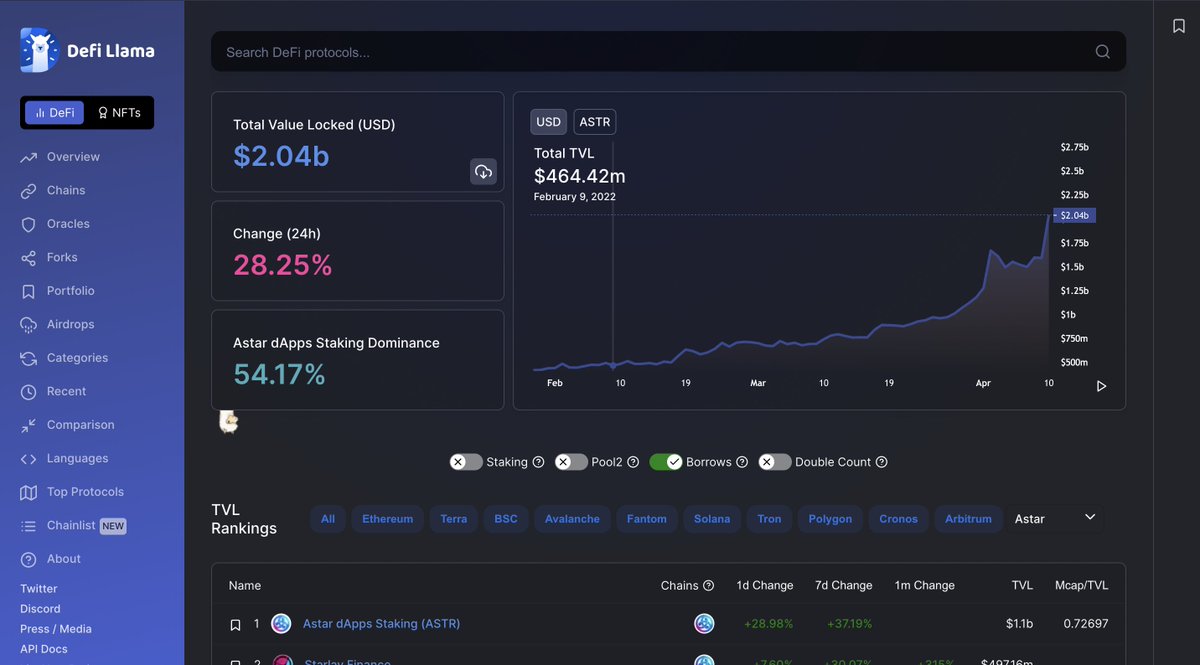Image resolution: width=1200 pixels, height=665 pixels.
Task: Click the Top Protocols map icon
Action: click(x=28, y=492)
